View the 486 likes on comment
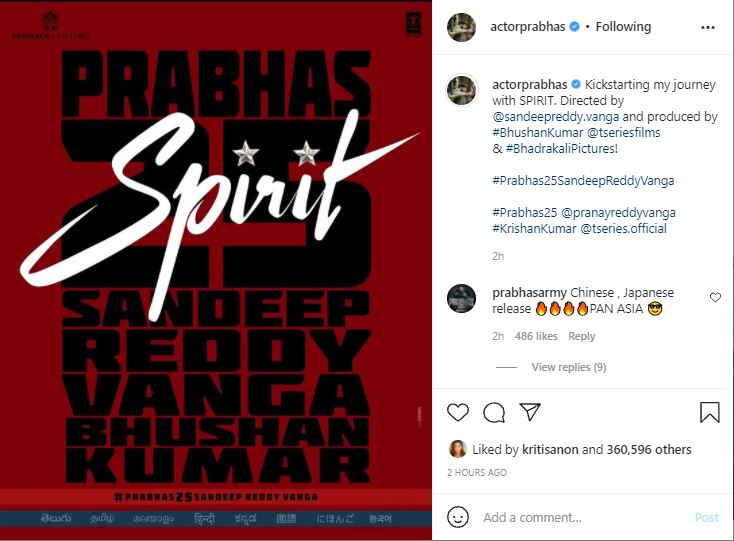Image resolution: width=734 pixels, height=541 pixels. (x=536, y=336)
